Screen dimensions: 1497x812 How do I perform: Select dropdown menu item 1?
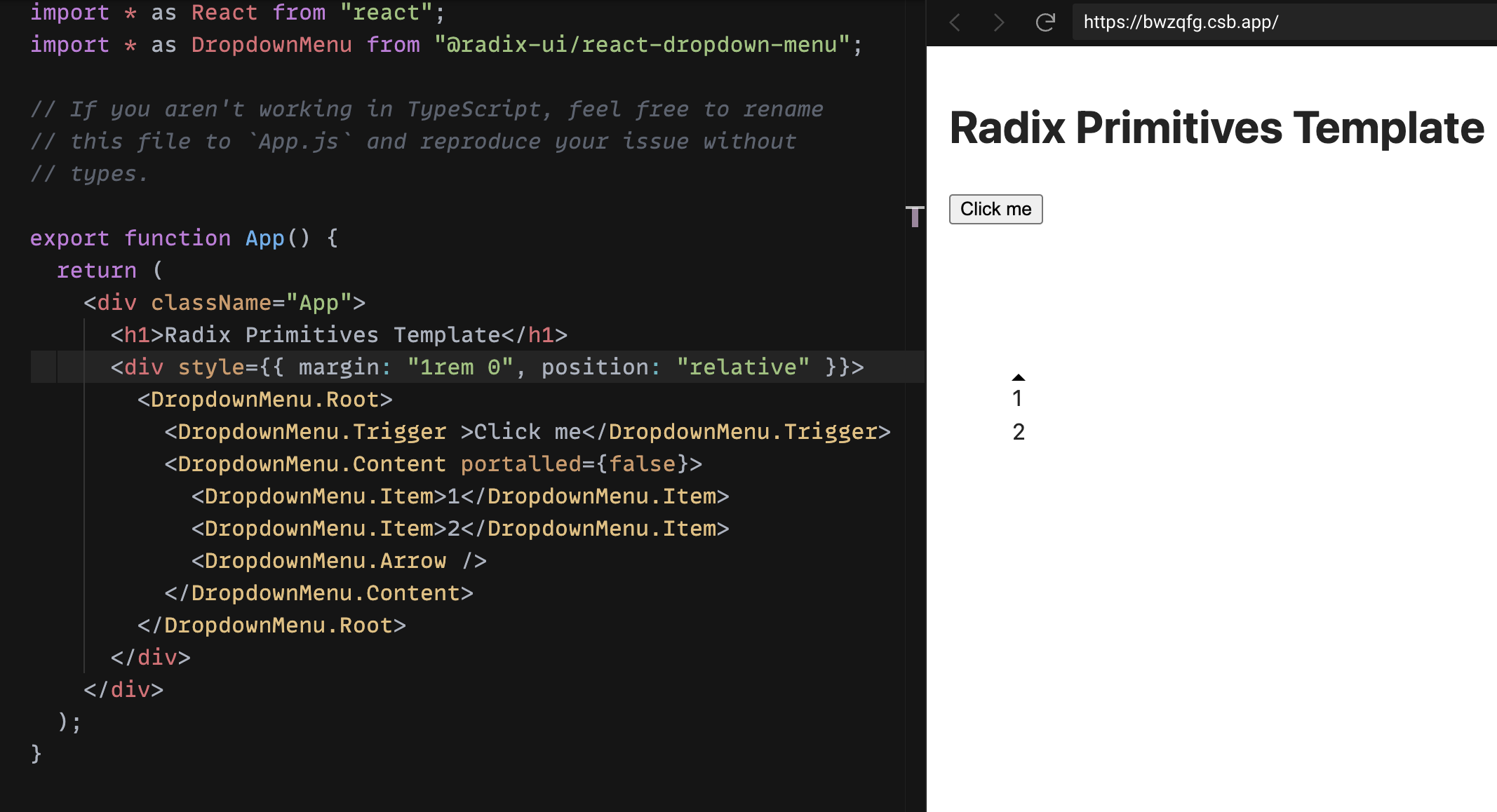1018,398
